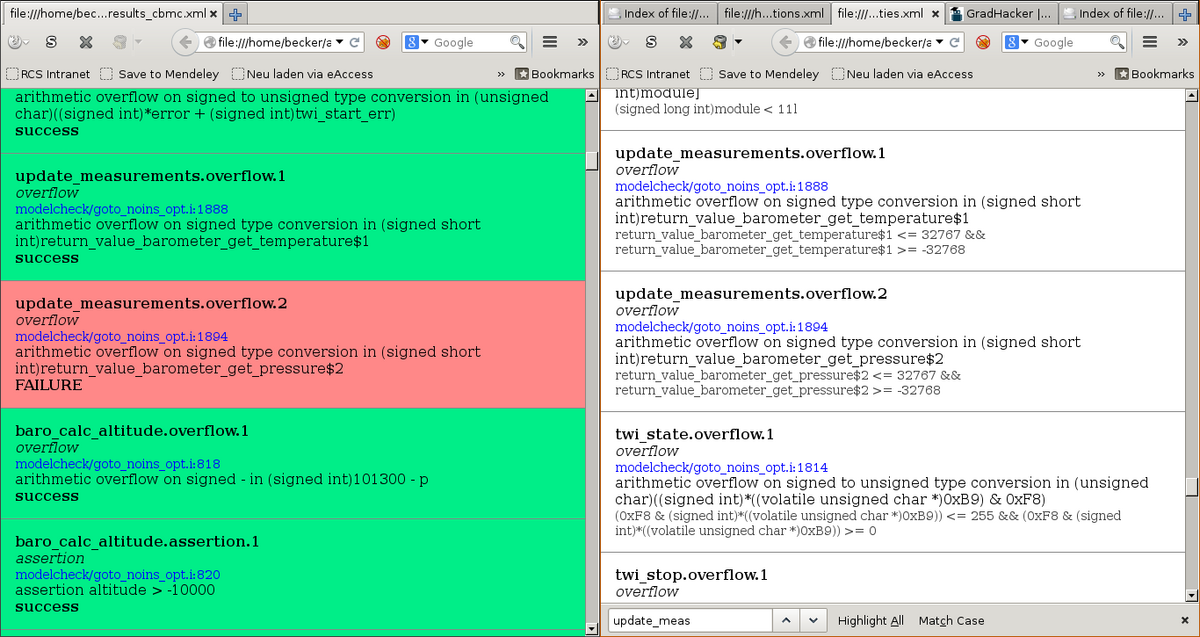Screen dimensions: 1200x637
Task: Open goto_noins_opt.i:1894 link in the red FAILURE block
Action: pos(122,337)
